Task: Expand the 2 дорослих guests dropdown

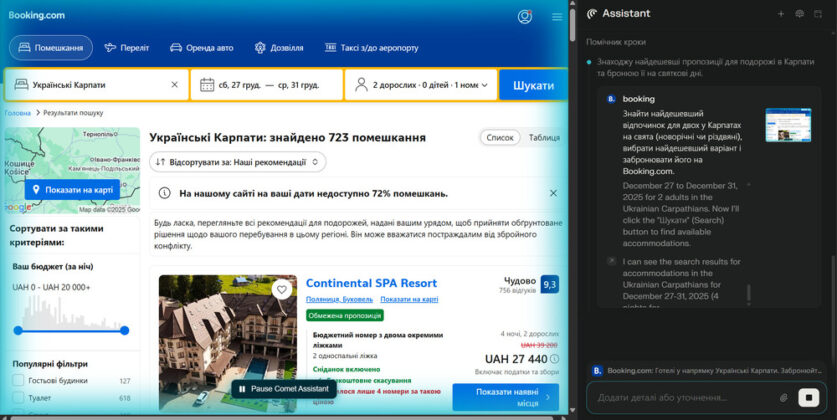Action: [x=421, y=84]
